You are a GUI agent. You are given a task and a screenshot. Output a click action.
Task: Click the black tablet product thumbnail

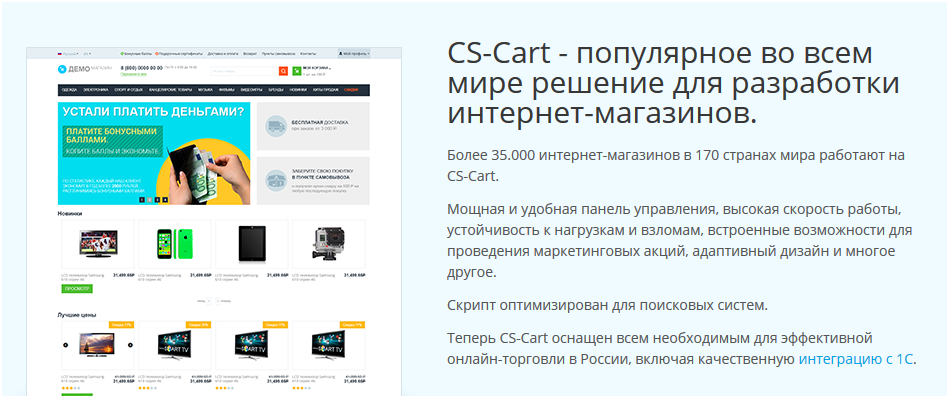pos(252,244)
